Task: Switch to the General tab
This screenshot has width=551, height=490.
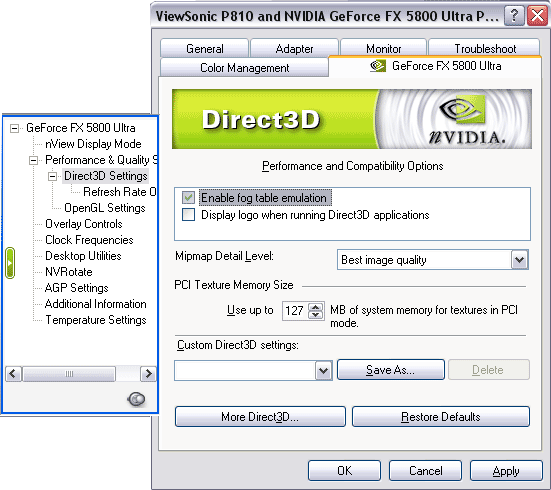Action: (205, 49)
